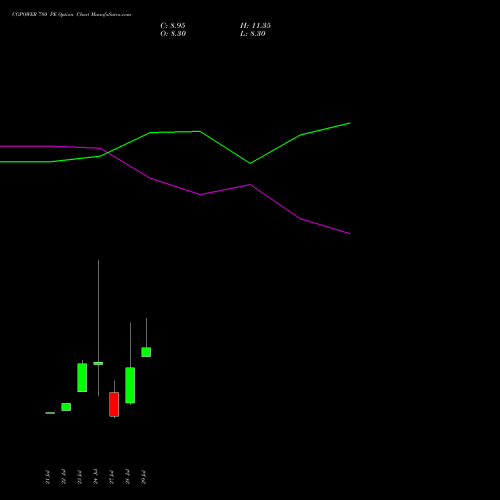Select the low value L: 8.30
Screen dimensions: 500x500
253,34
